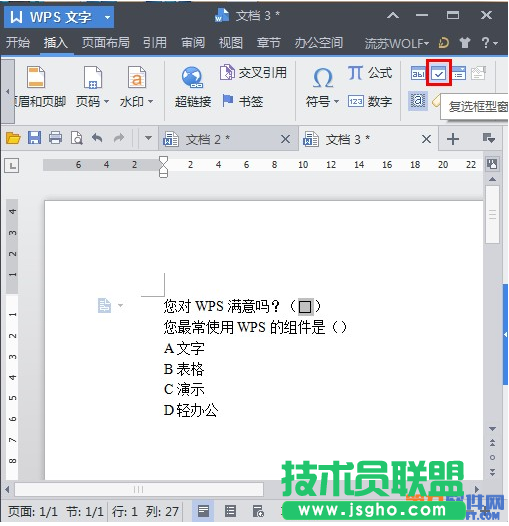The image size is (509, 526).
Task: Insert checkbox form field
Action: (439, 73)
